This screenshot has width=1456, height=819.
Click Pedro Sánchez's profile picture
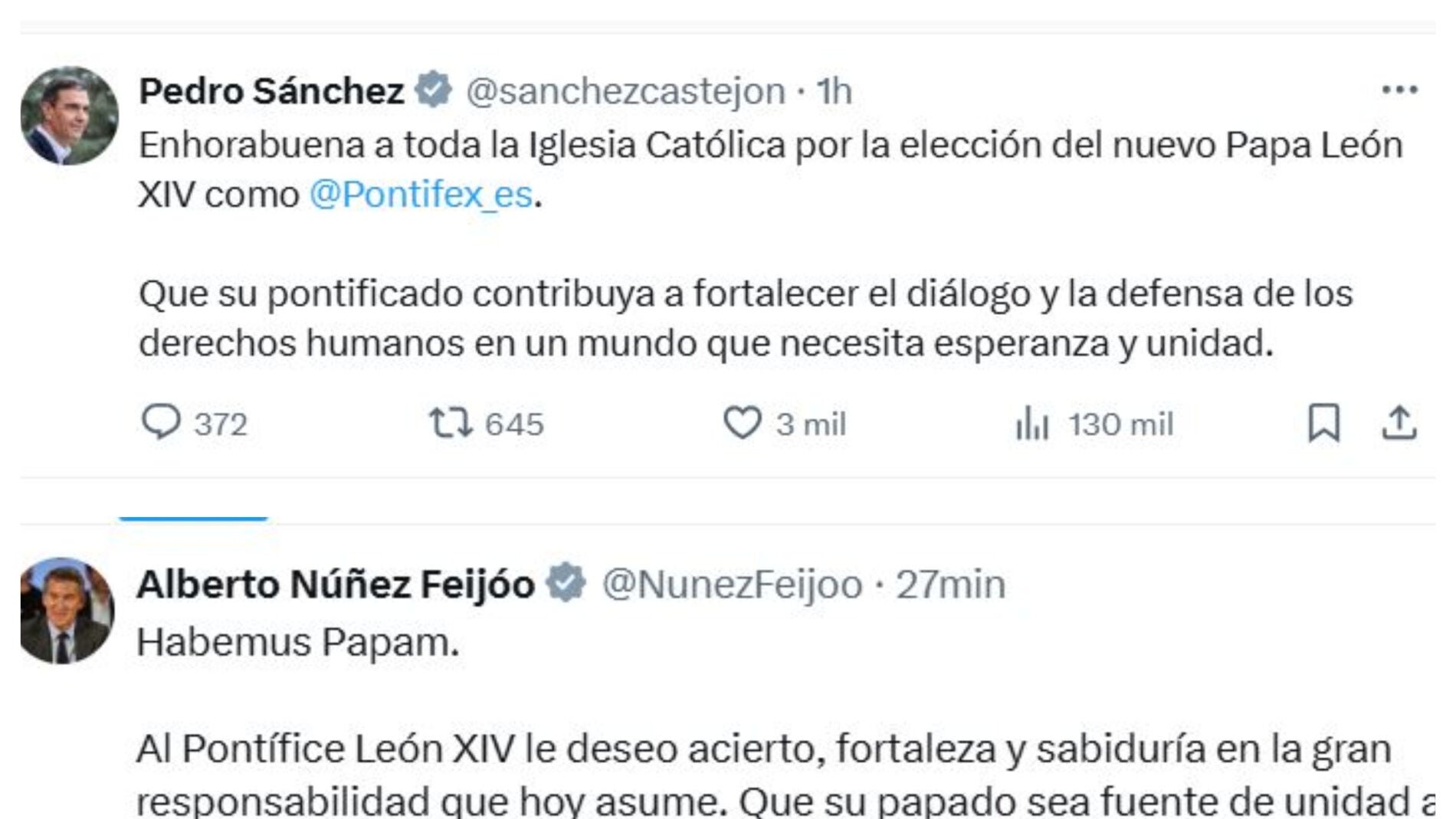pyautogui.click(x=69, y=116)
